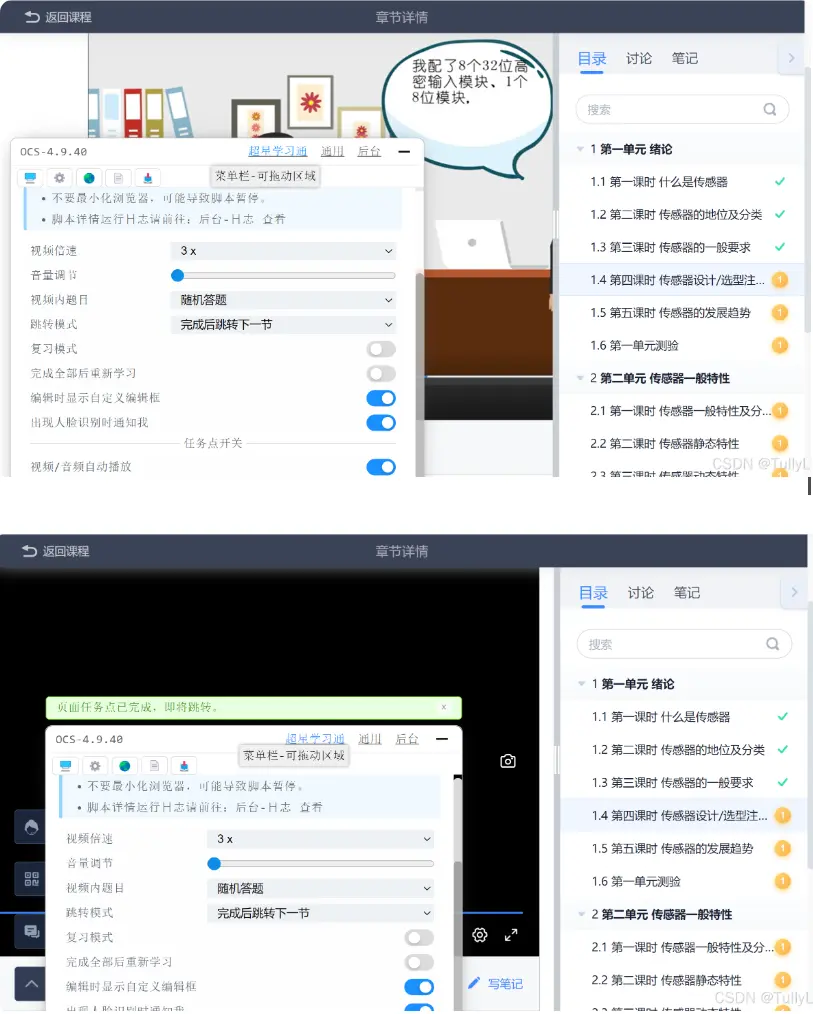Switch to the 笔记 tab in the lower capture
Image resolution: width=813 pixels, height=1014 pixels.
pos(687,593)
